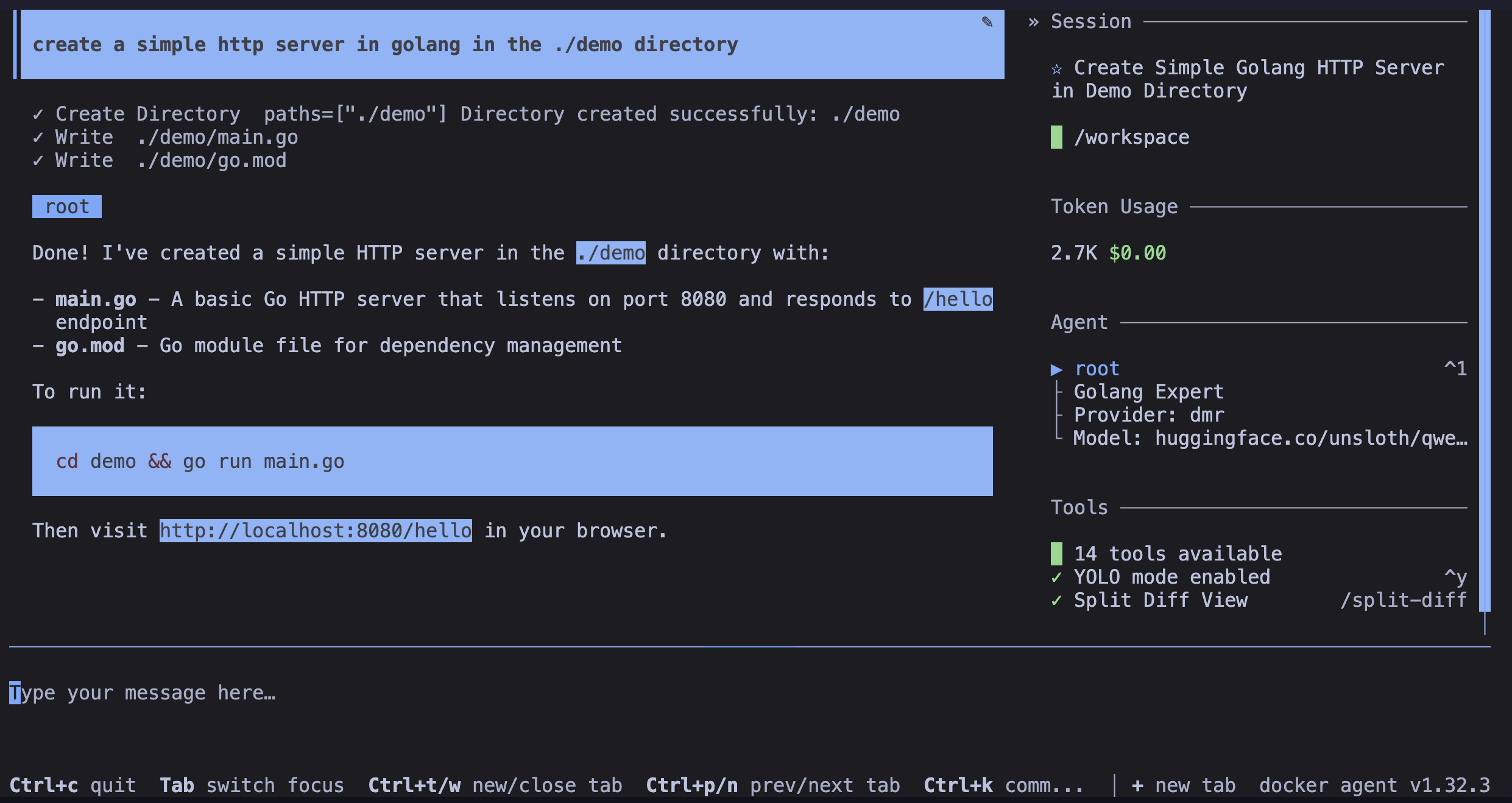Collapse sidebar using the double chevron icon

(1033, 23)
